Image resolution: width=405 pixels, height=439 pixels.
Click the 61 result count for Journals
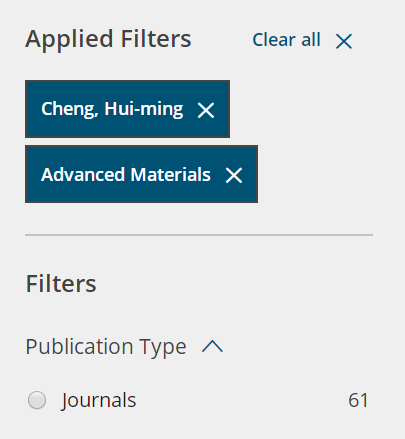point(358,400)
